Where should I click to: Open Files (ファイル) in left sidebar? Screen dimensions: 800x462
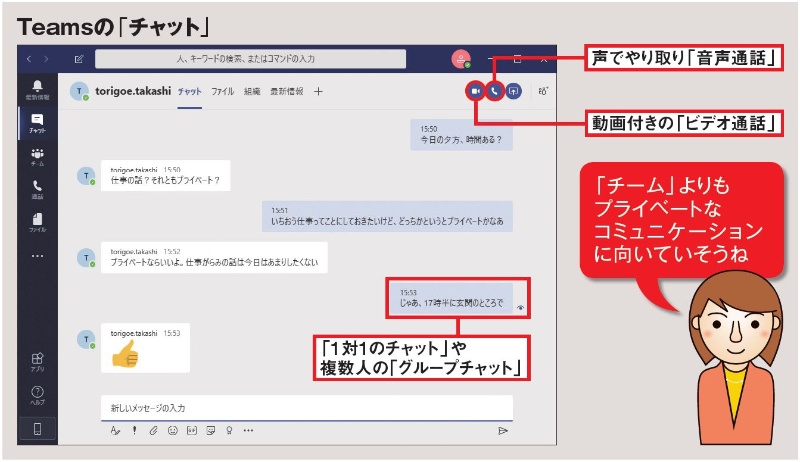37,221
